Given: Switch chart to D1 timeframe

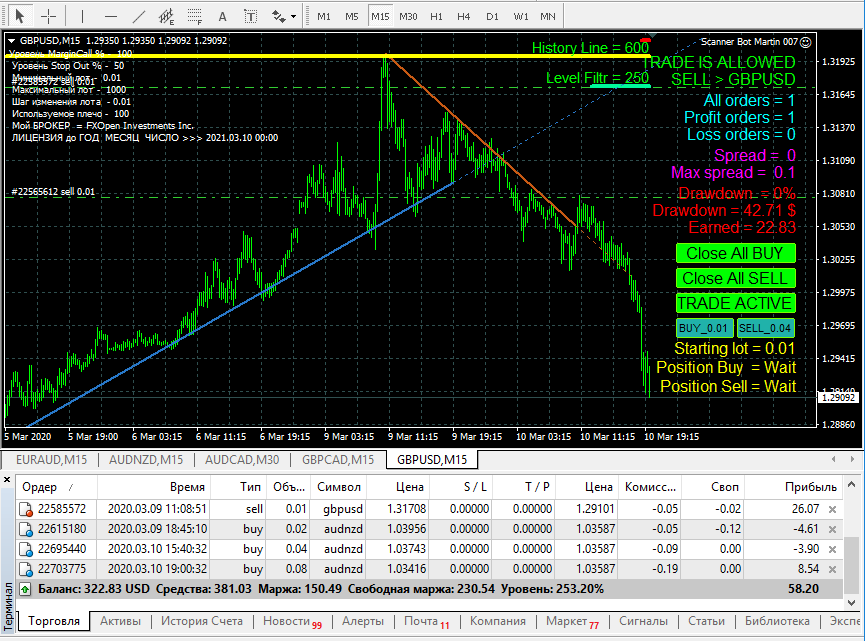Looking at the screenshot, I should (492, 17).
